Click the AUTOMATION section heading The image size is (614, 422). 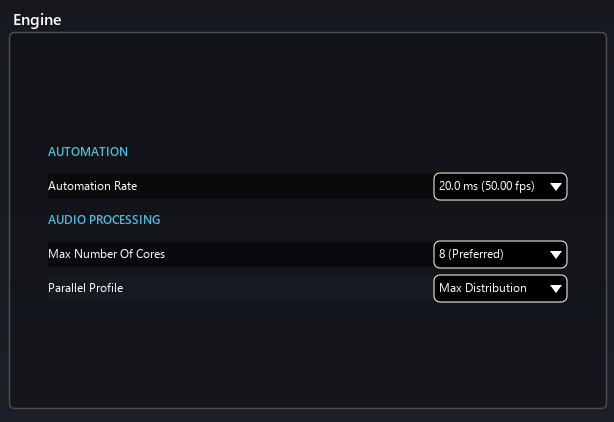pyautogui.click(x=88, y=152)
